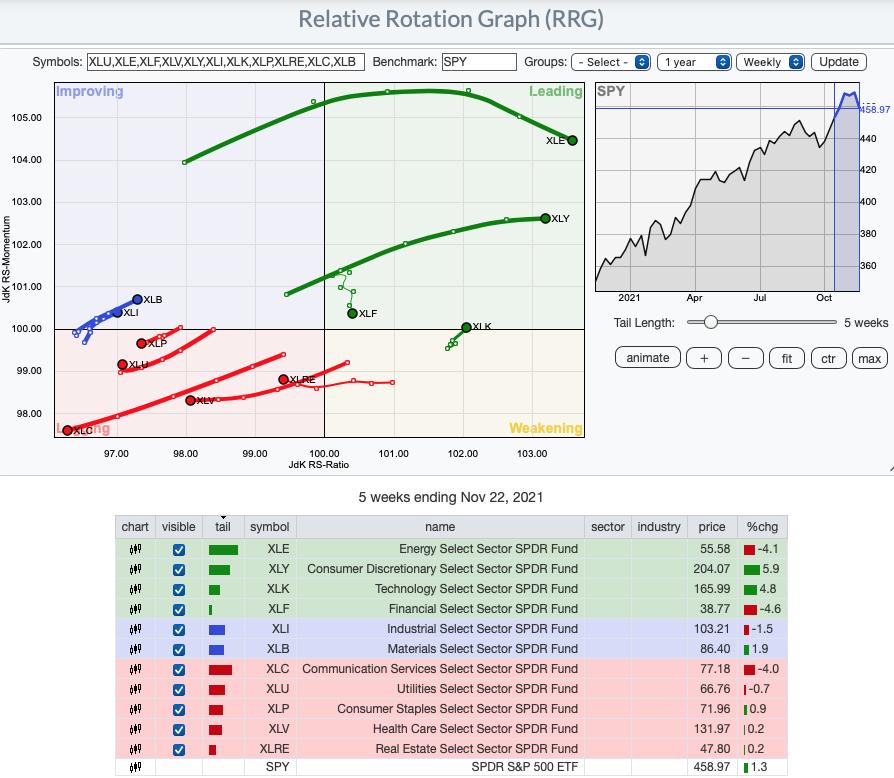Click the XLY point on the RRG
The image size is (894, 778).
pyautogui.click(x=545, y=218)
